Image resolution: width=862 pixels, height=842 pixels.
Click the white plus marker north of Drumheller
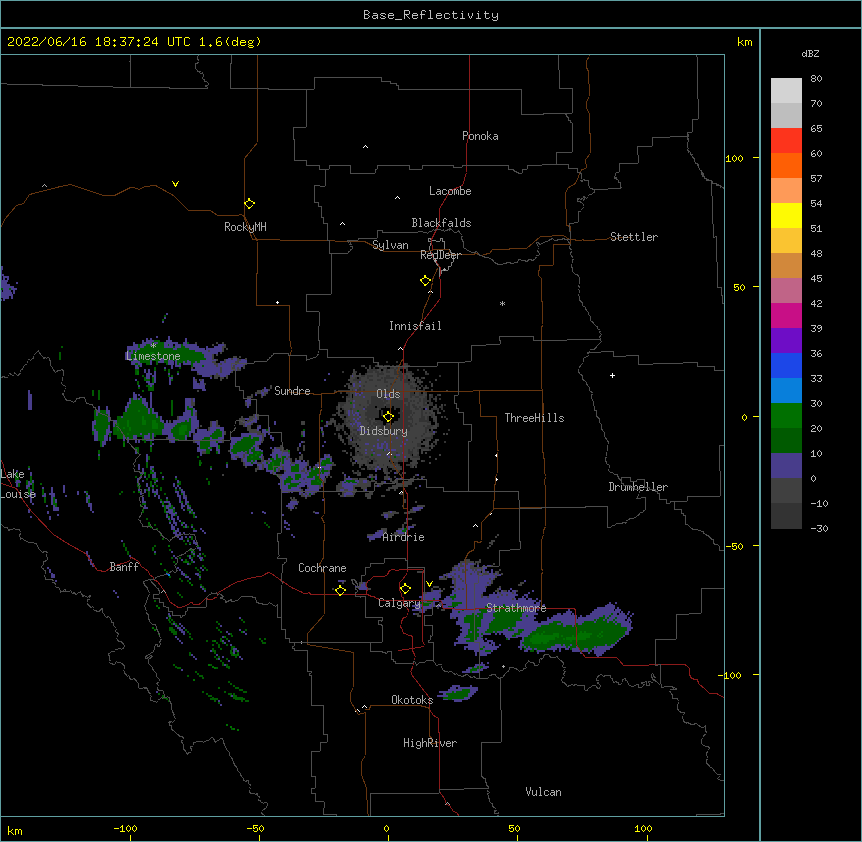612,375
